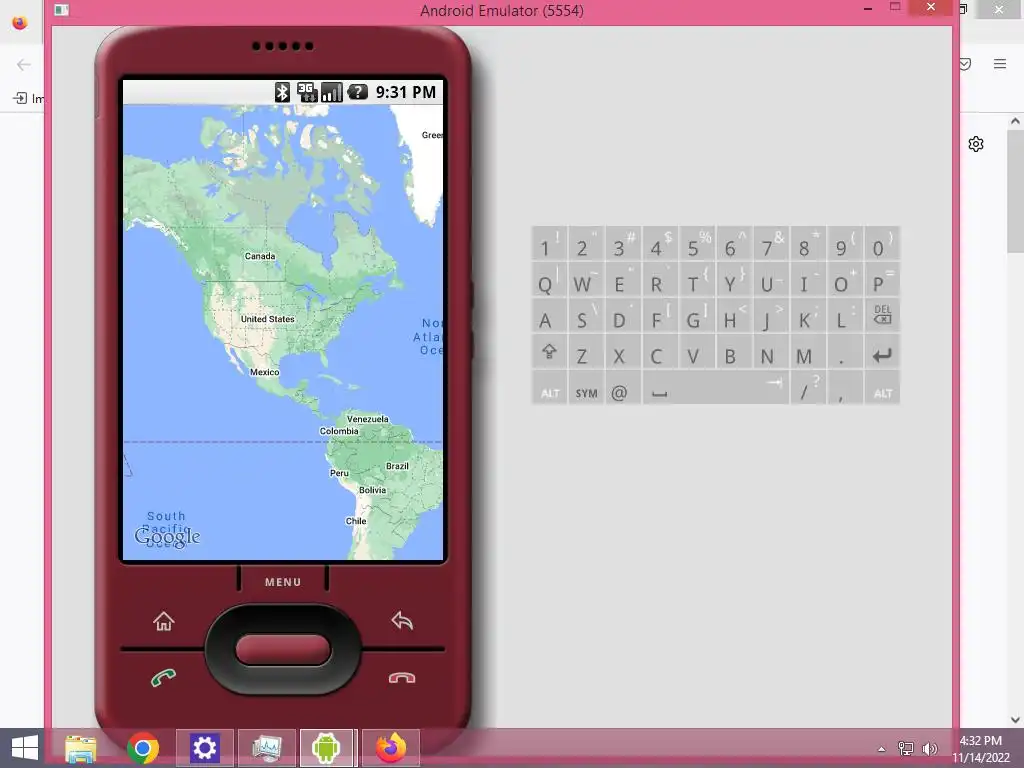Click the P key on keyboard
Image resolution: width=1024 pixels, height=768 pixels.
coord(882,281)
